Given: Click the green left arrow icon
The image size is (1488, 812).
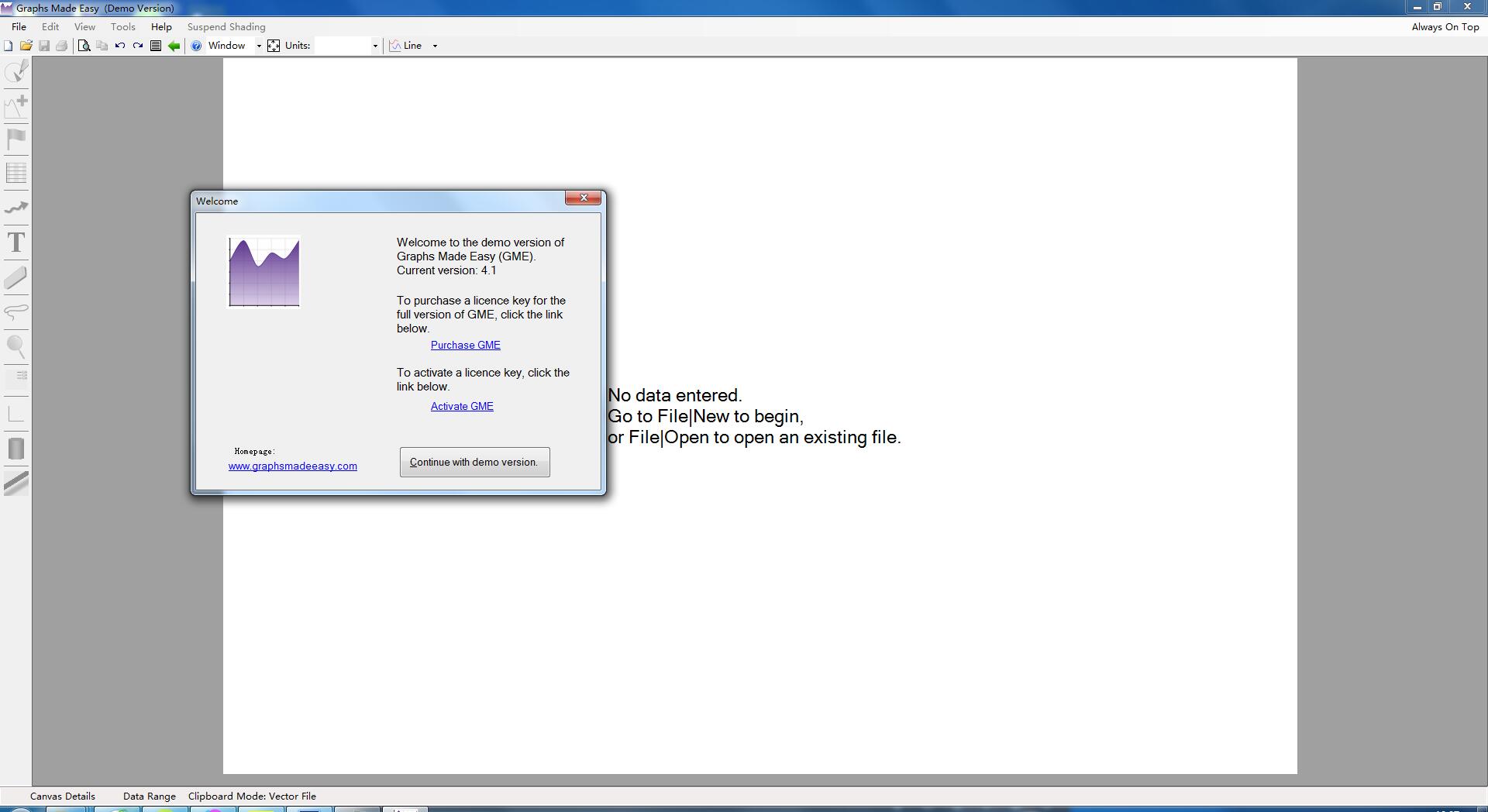Looking at the screenshot, I should pos(174,46).
